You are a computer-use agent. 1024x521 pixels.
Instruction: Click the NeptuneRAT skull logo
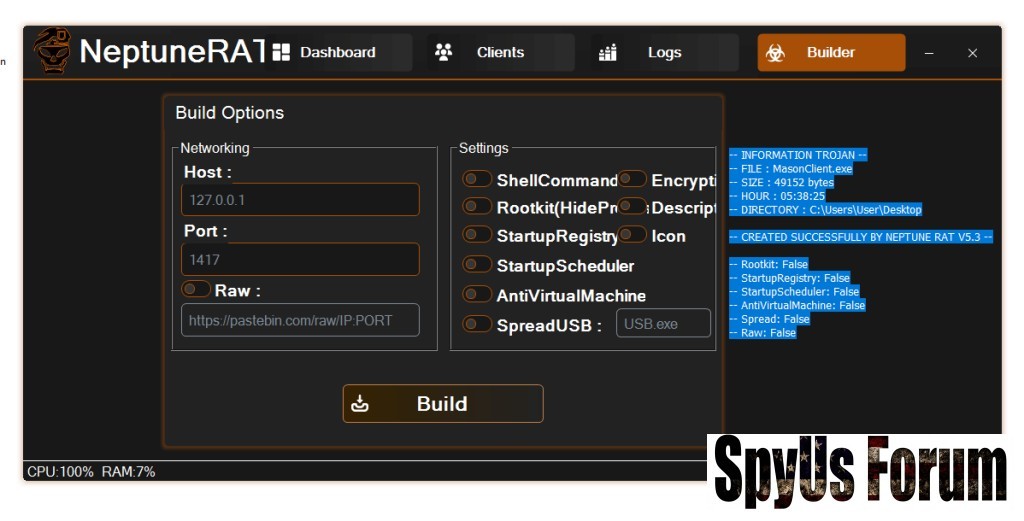(52, 51)
